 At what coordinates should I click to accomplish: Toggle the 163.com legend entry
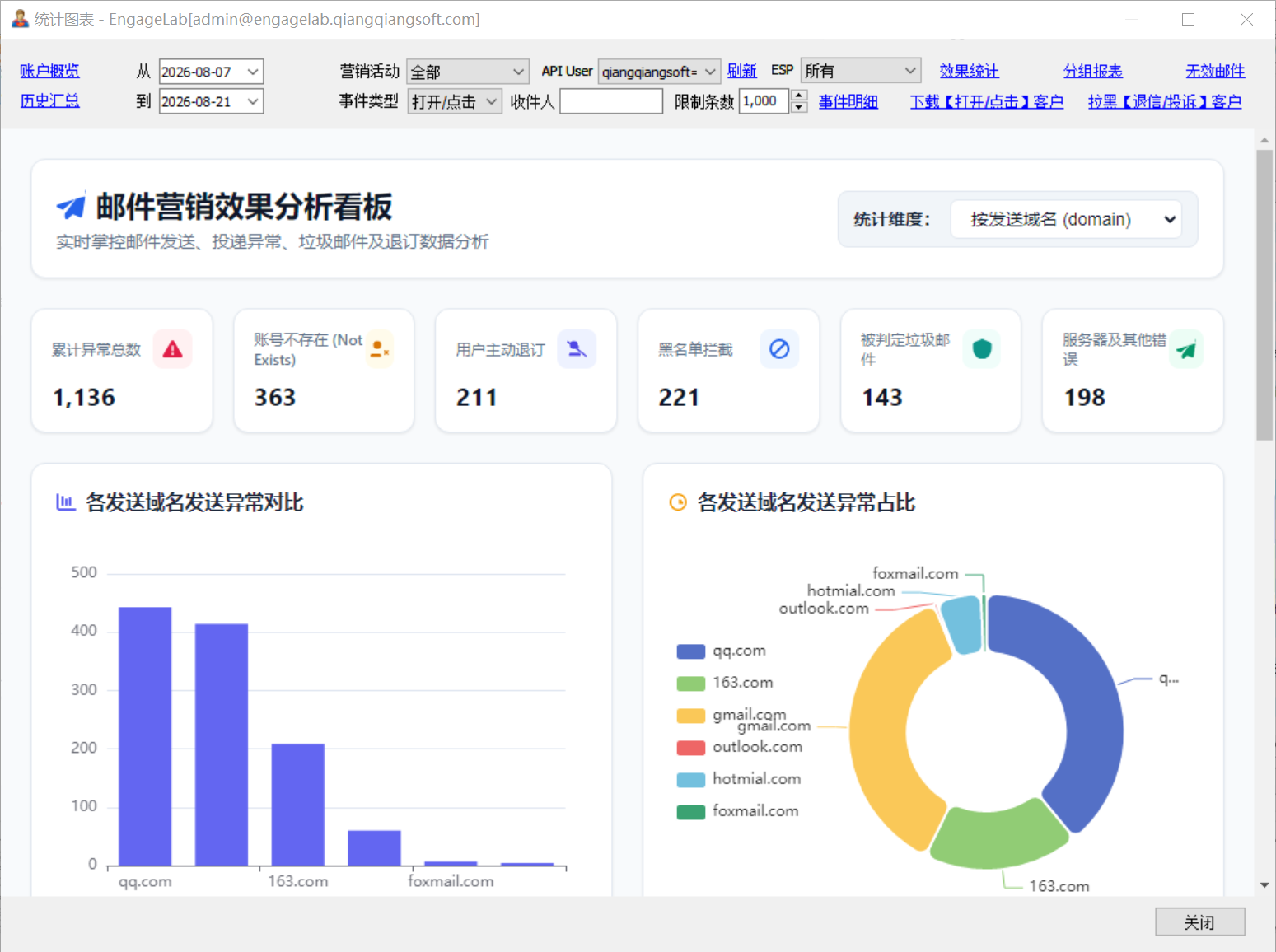pos(725,683)
